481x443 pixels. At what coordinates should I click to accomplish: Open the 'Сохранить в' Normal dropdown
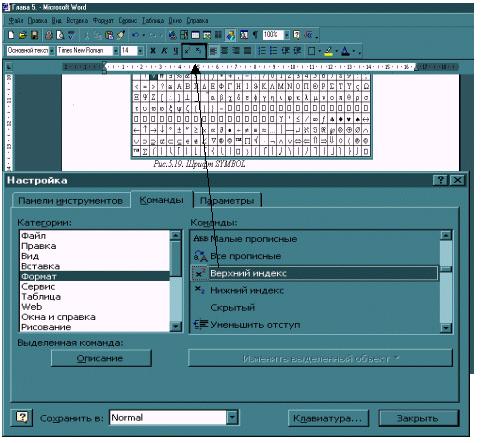click(x=232, y=417)
